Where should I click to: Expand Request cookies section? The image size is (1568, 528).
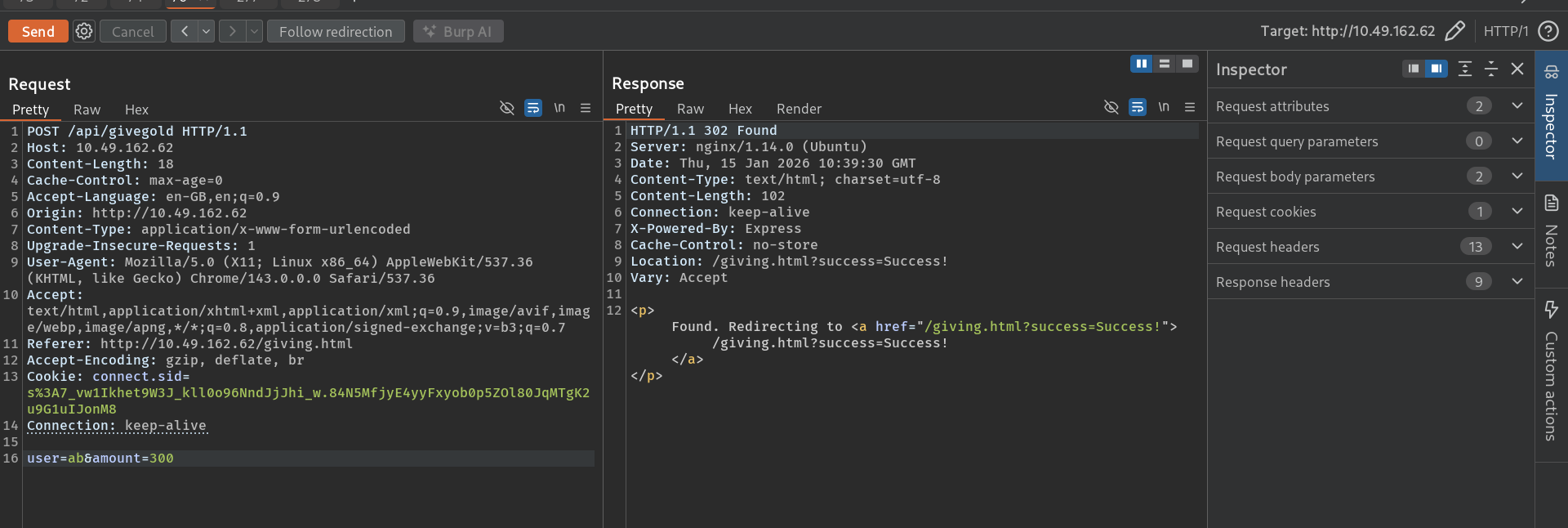pyautogui.click(x=1517, y=212)
